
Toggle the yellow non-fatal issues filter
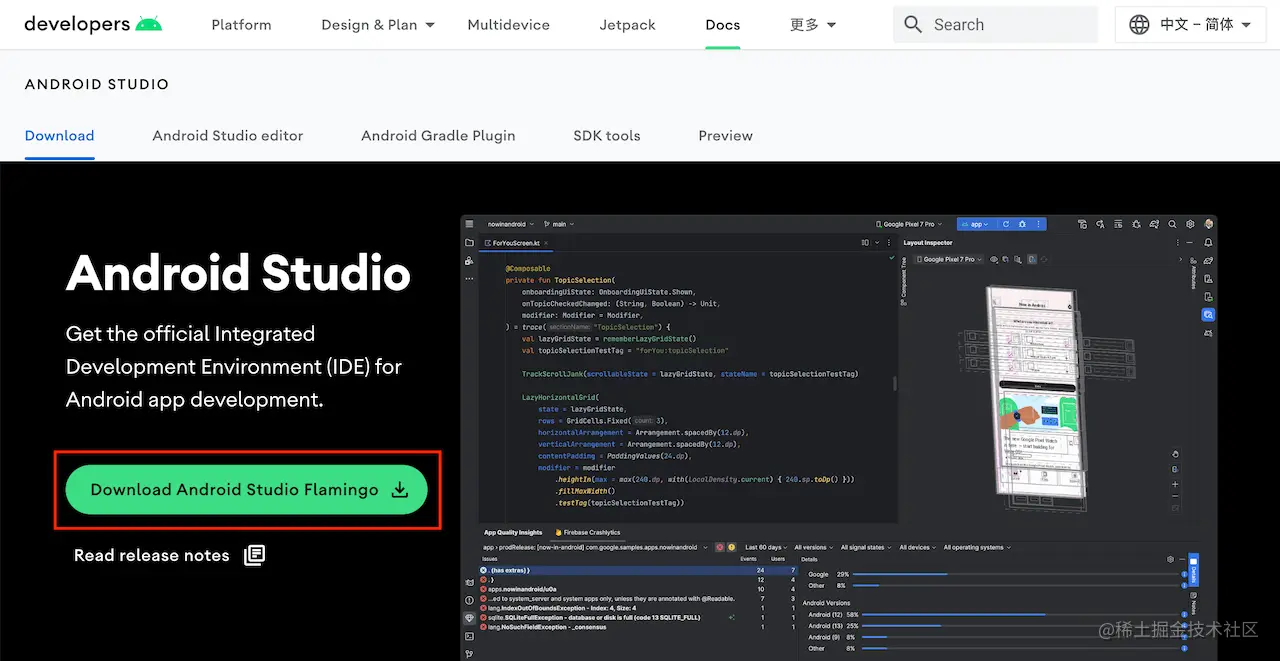click(732, 547)
